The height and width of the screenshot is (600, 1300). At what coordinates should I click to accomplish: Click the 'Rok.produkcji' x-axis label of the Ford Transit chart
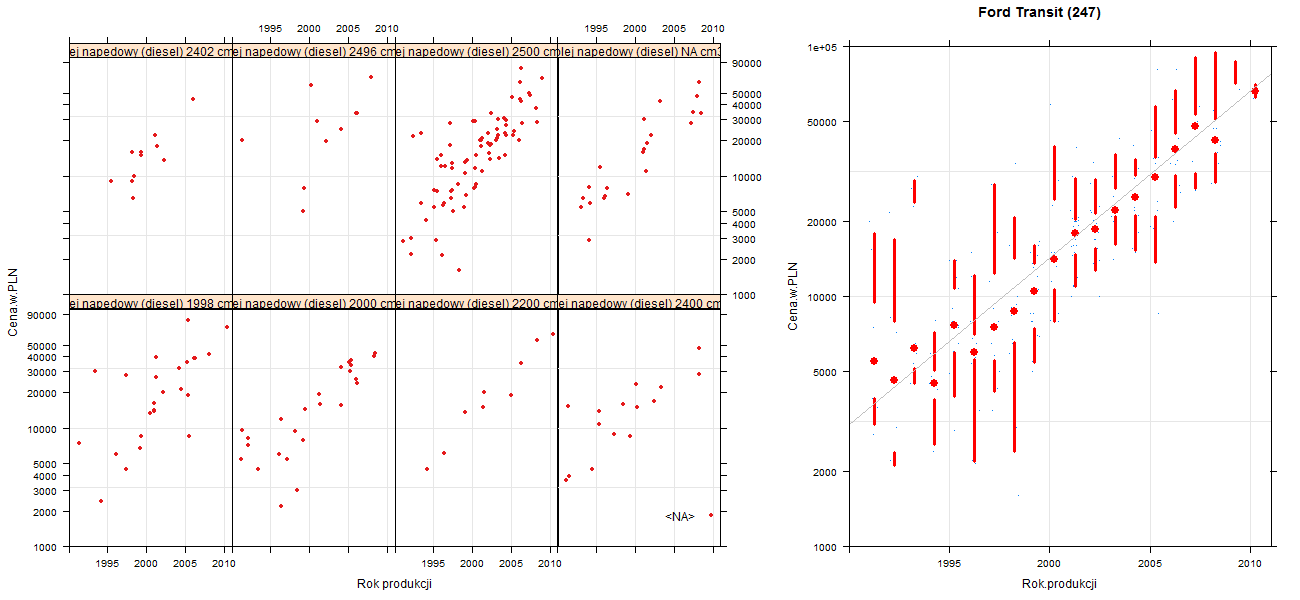[1059, 584]
